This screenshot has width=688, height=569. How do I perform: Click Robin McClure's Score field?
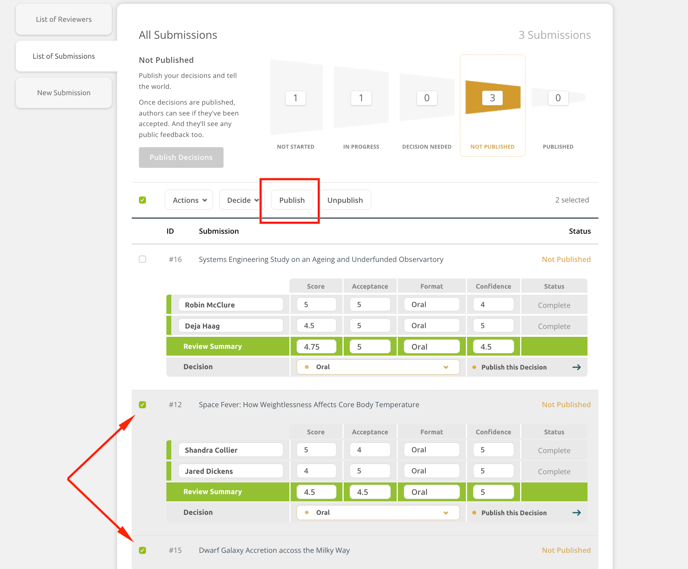[316, 305]
